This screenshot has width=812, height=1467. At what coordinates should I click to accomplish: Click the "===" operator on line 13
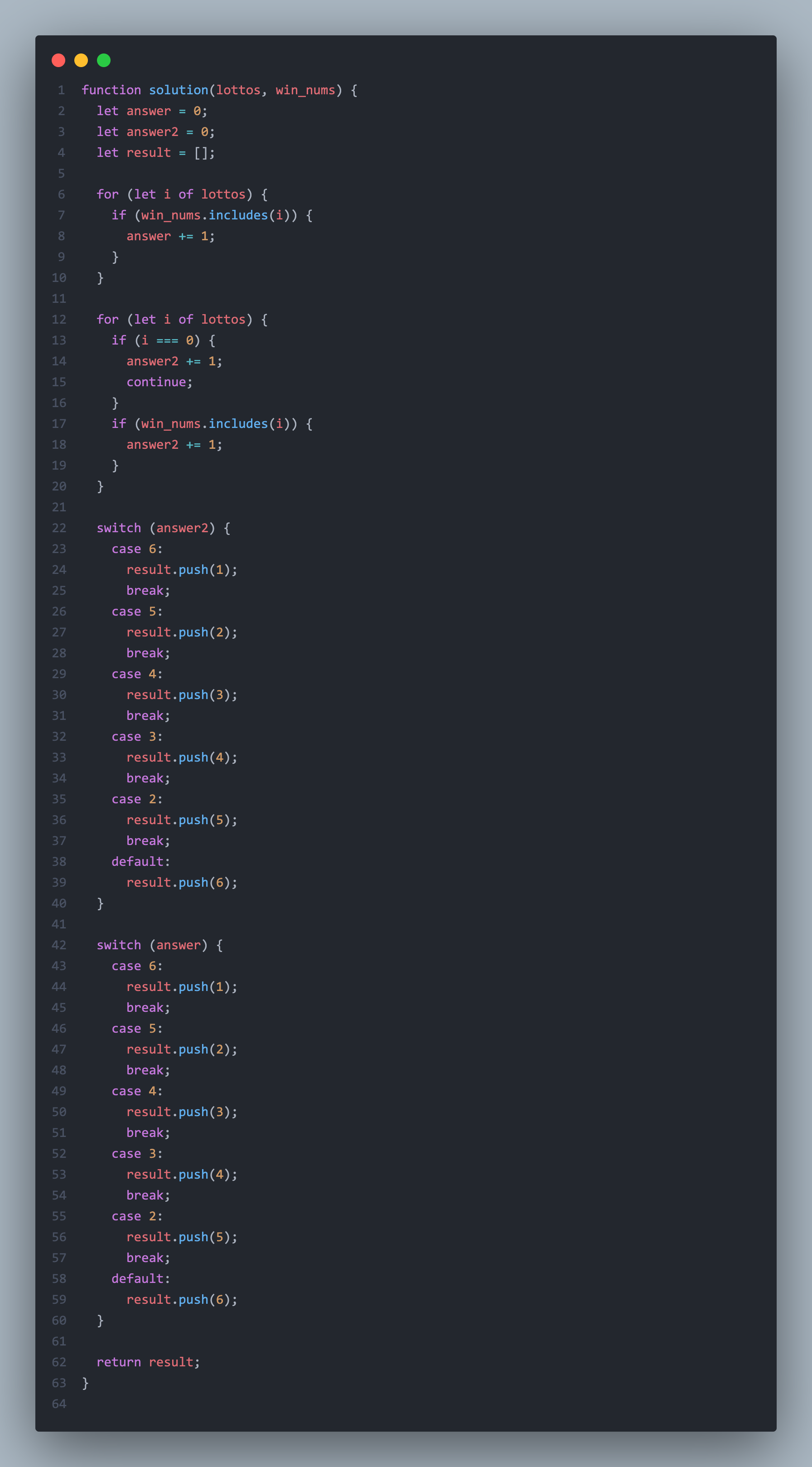[x=167, y=340]
